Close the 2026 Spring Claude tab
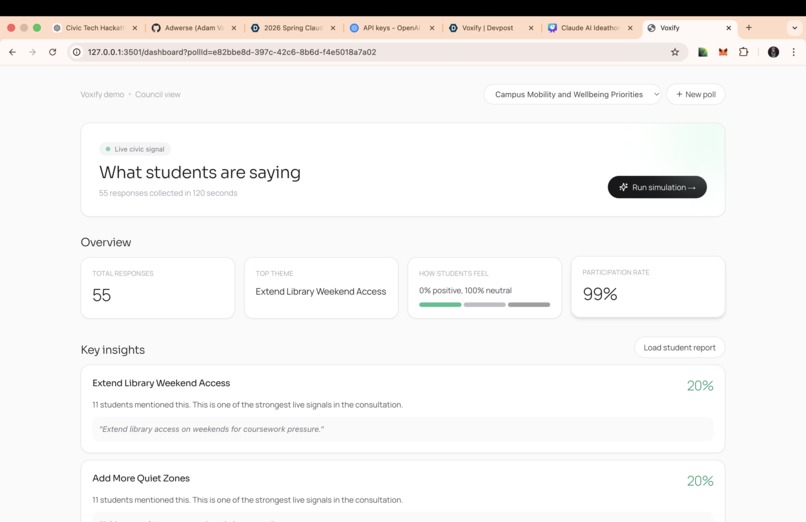Screen dimensions: 806x522 tap(333, 28)
